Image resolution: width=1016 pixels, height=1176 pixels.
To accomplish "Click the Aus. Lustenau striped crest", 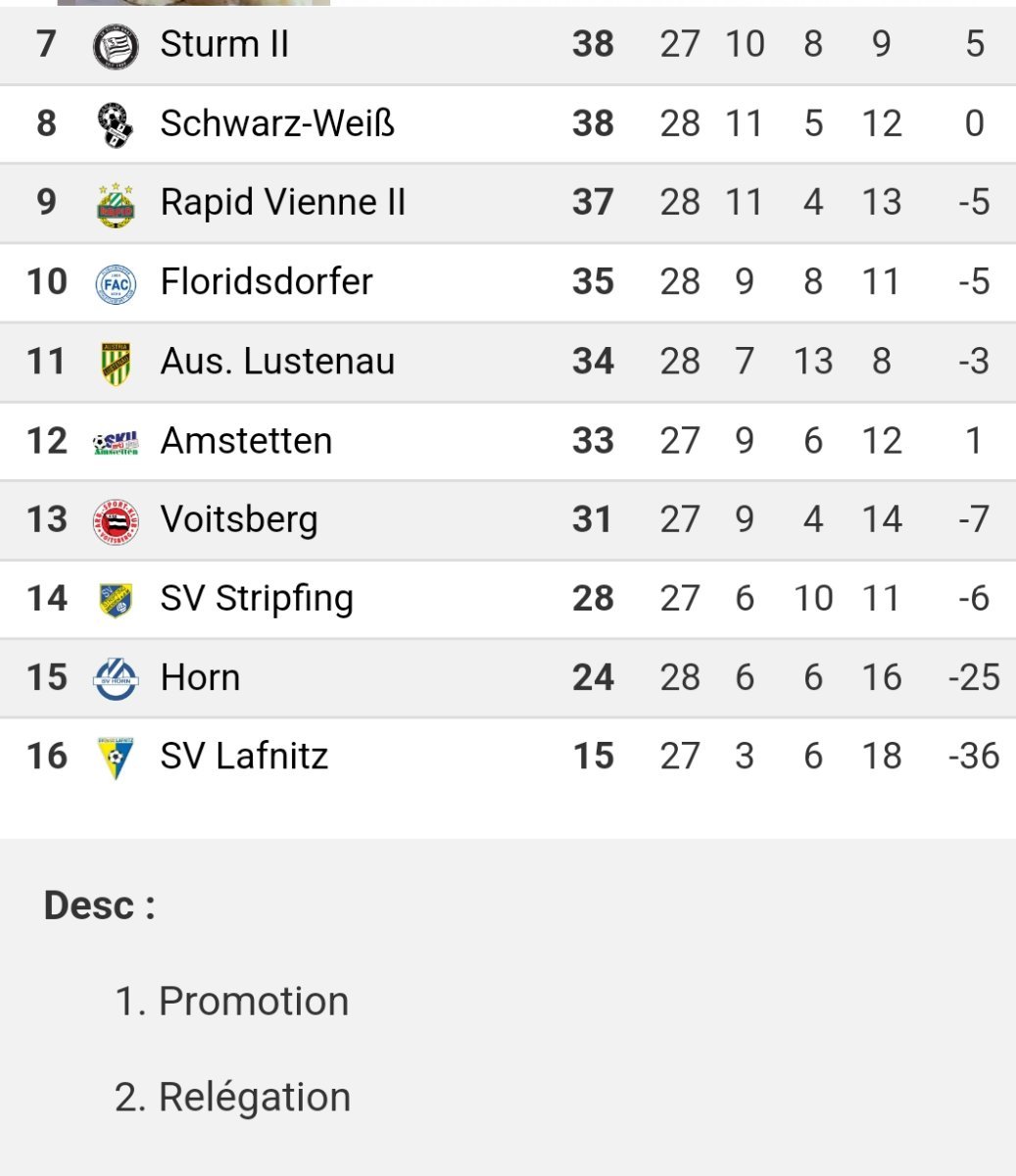I will click(x=116, y=363).
